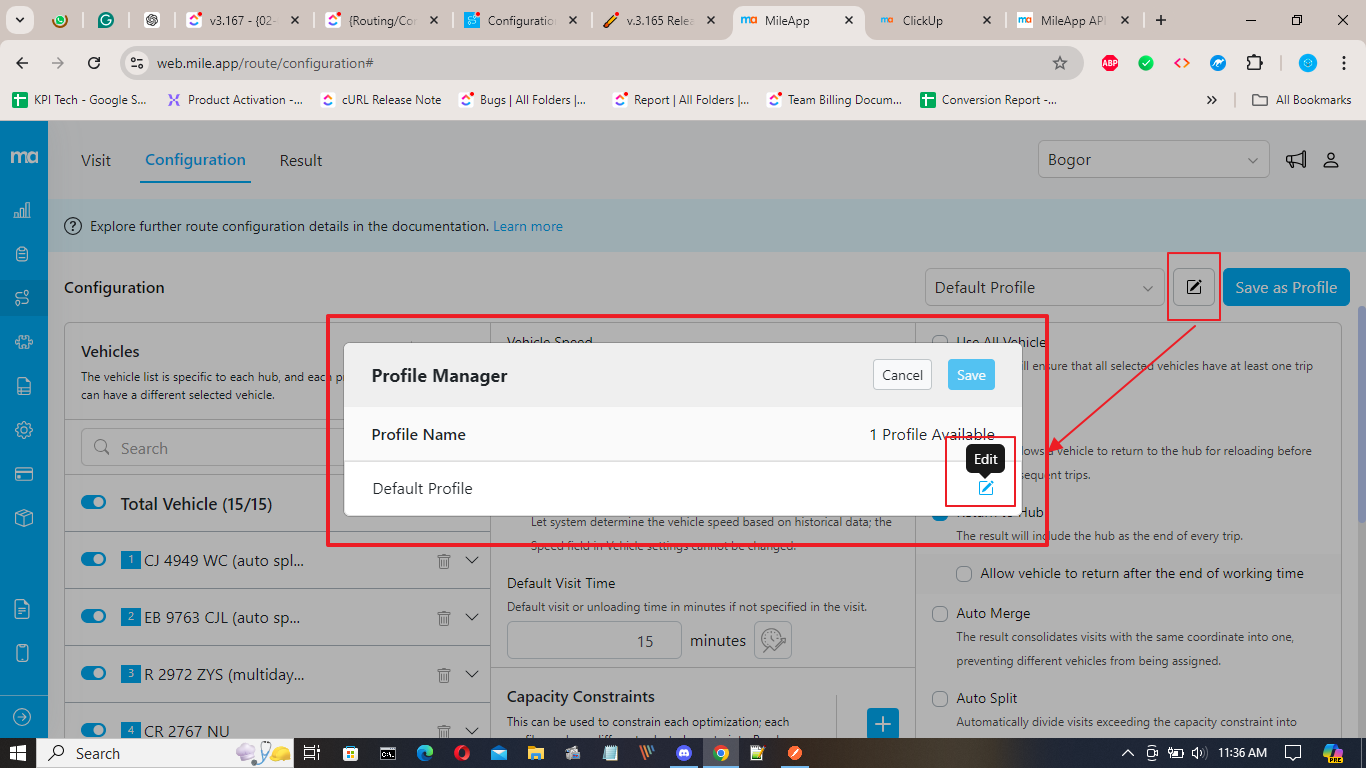Viewport: 1366px width, 768px height.
Task: Delete vehicle CJ 4949 WC via trash icon
Action: 444,561
